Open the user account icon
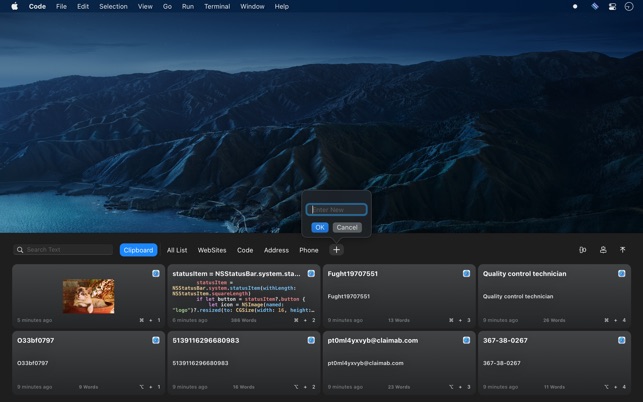Viewport: 643px width, 402px height. (x=603, y=250)
